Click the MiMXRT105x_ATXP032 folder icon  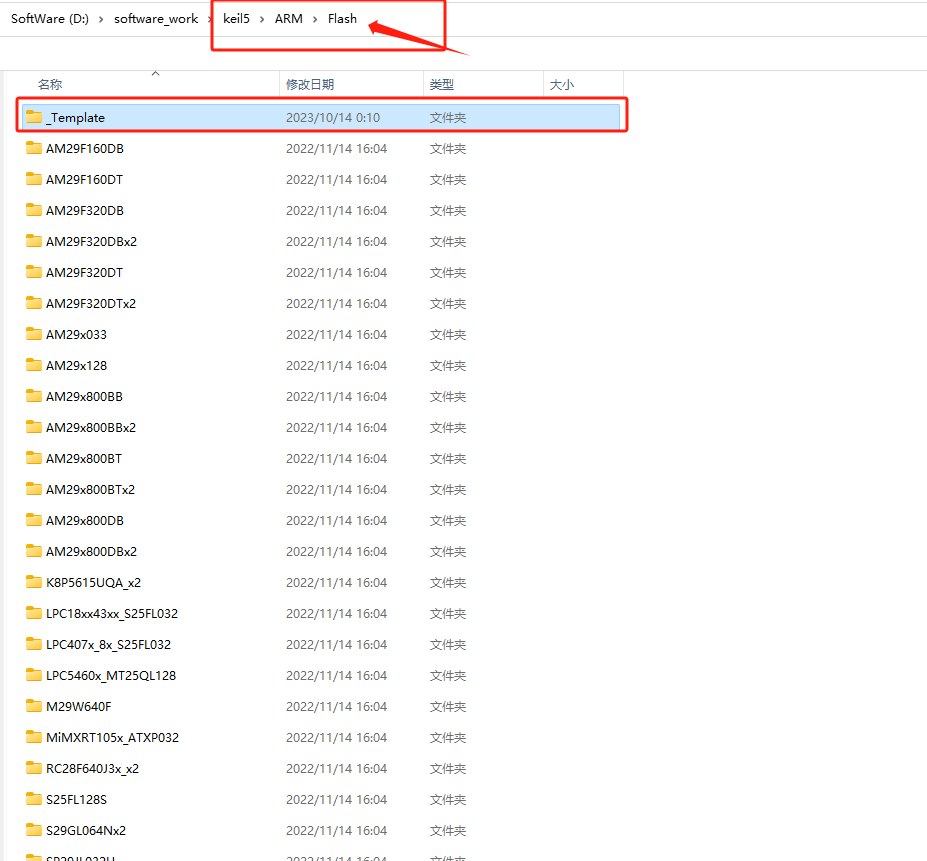34,737
